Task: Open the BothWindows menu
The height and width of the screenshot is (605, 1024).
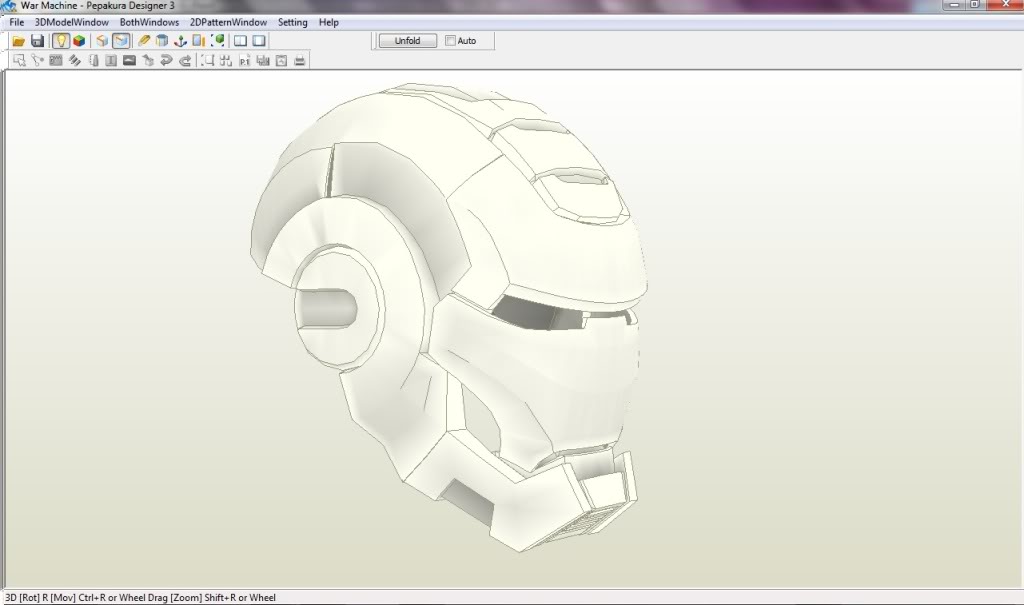Action: tap(150, 22)
